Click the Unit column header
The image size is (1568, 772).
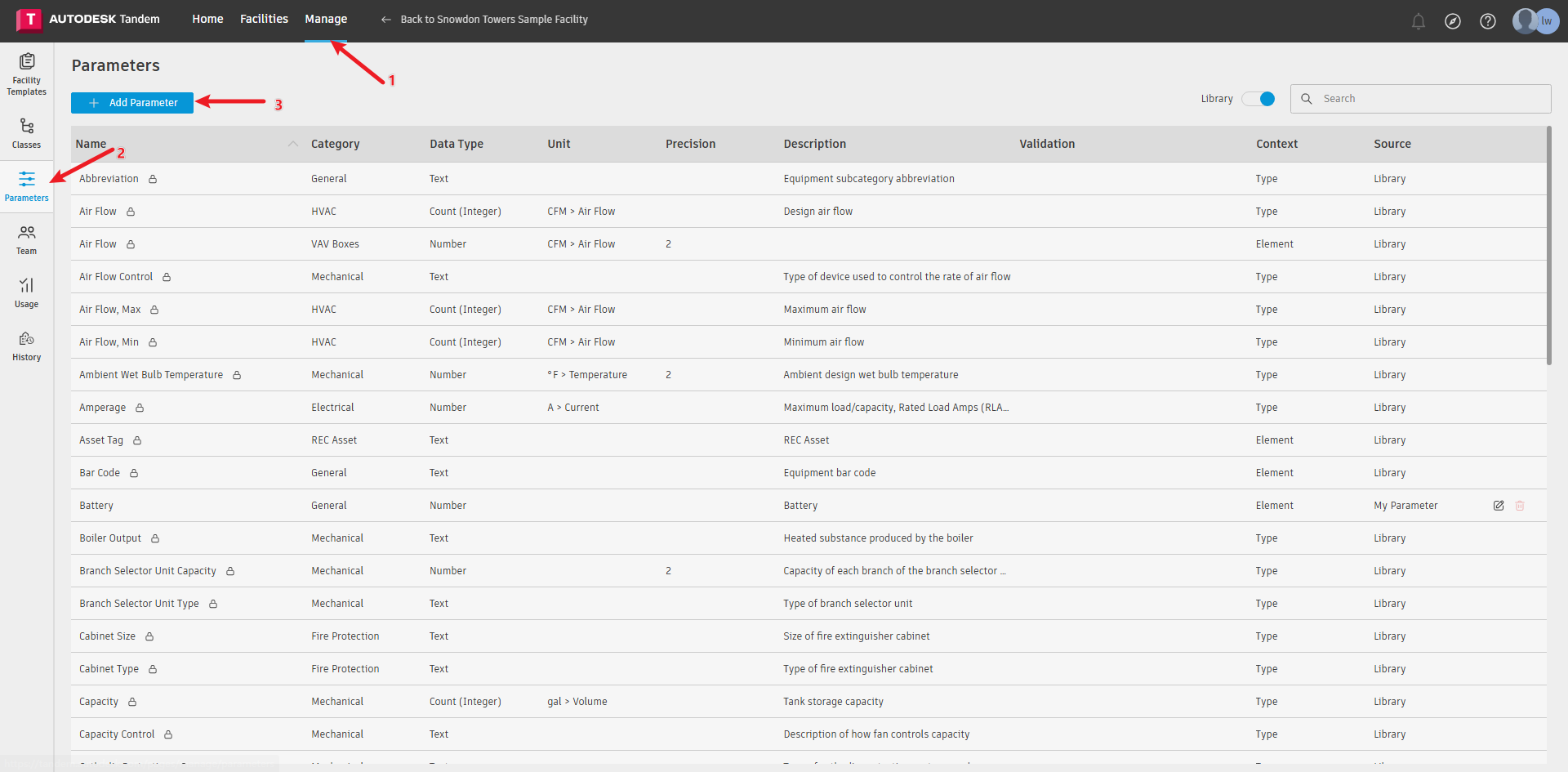point(559,144)
